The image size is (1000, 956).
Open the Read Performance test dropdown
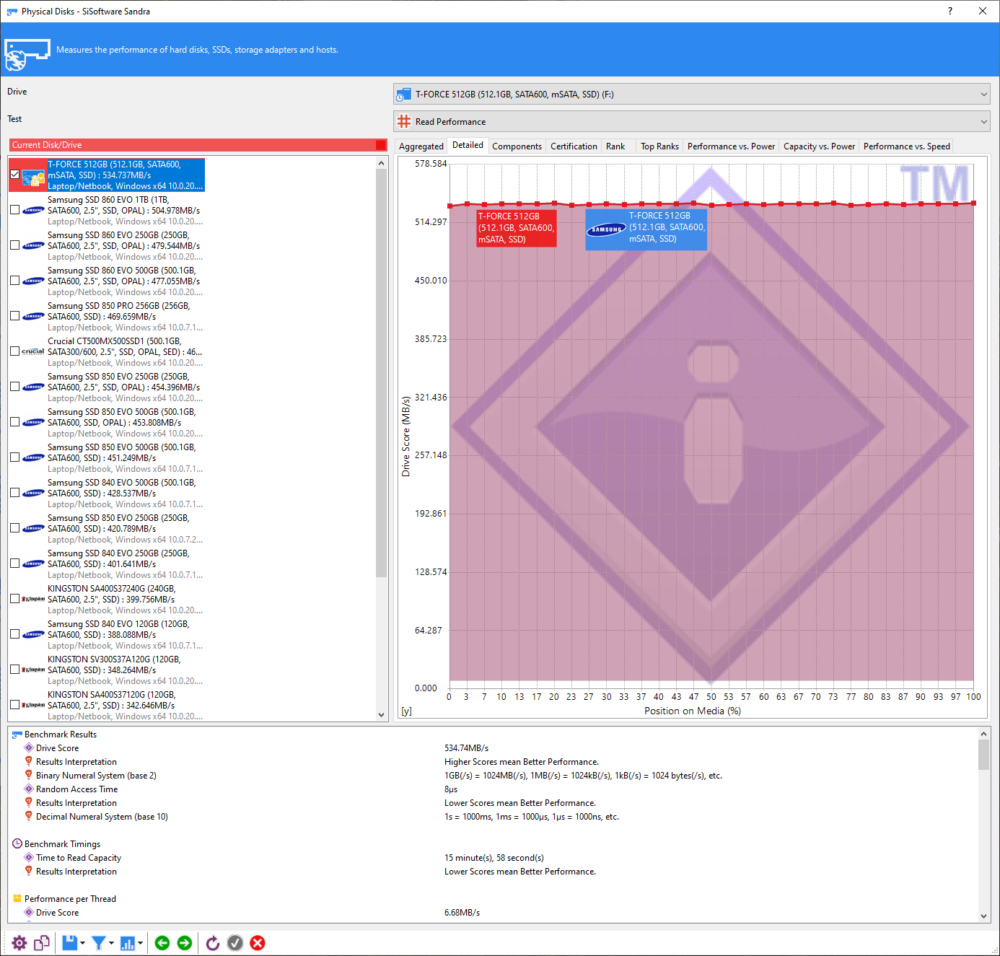pyautogui.click(x=692, y=121)
